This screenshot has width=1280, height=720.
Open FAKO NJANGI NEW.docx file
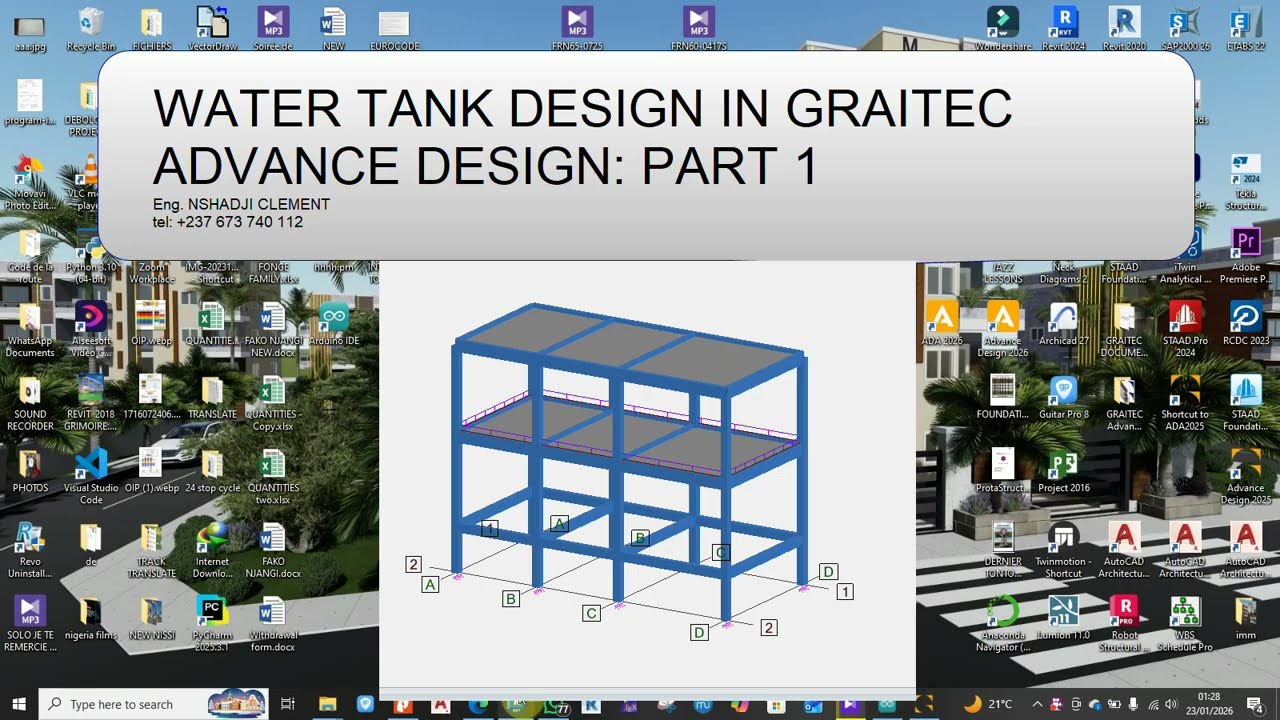[273, 329]
